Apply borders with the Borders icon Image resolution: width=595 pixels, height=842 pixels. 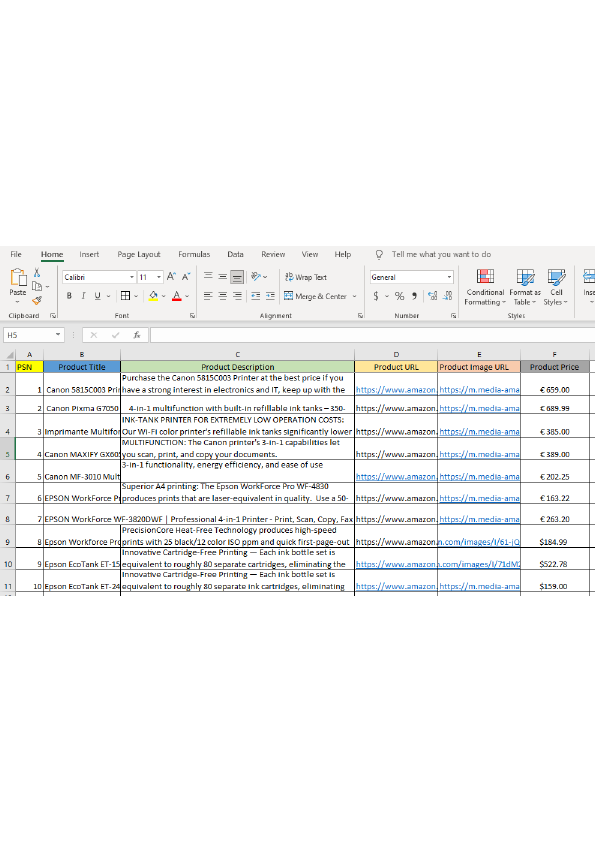(125, 295)
